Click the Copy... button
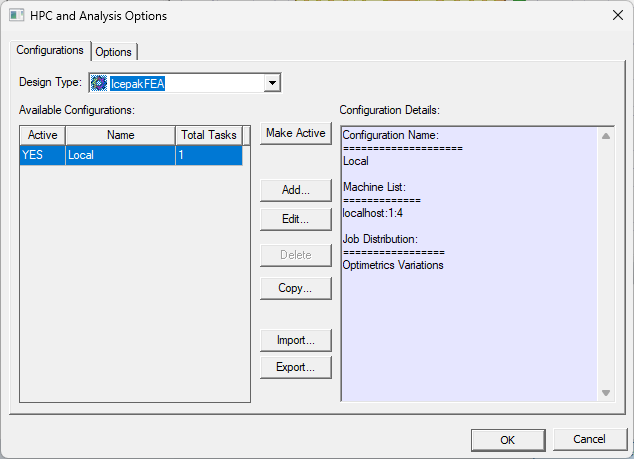 (x=296, y=288)
